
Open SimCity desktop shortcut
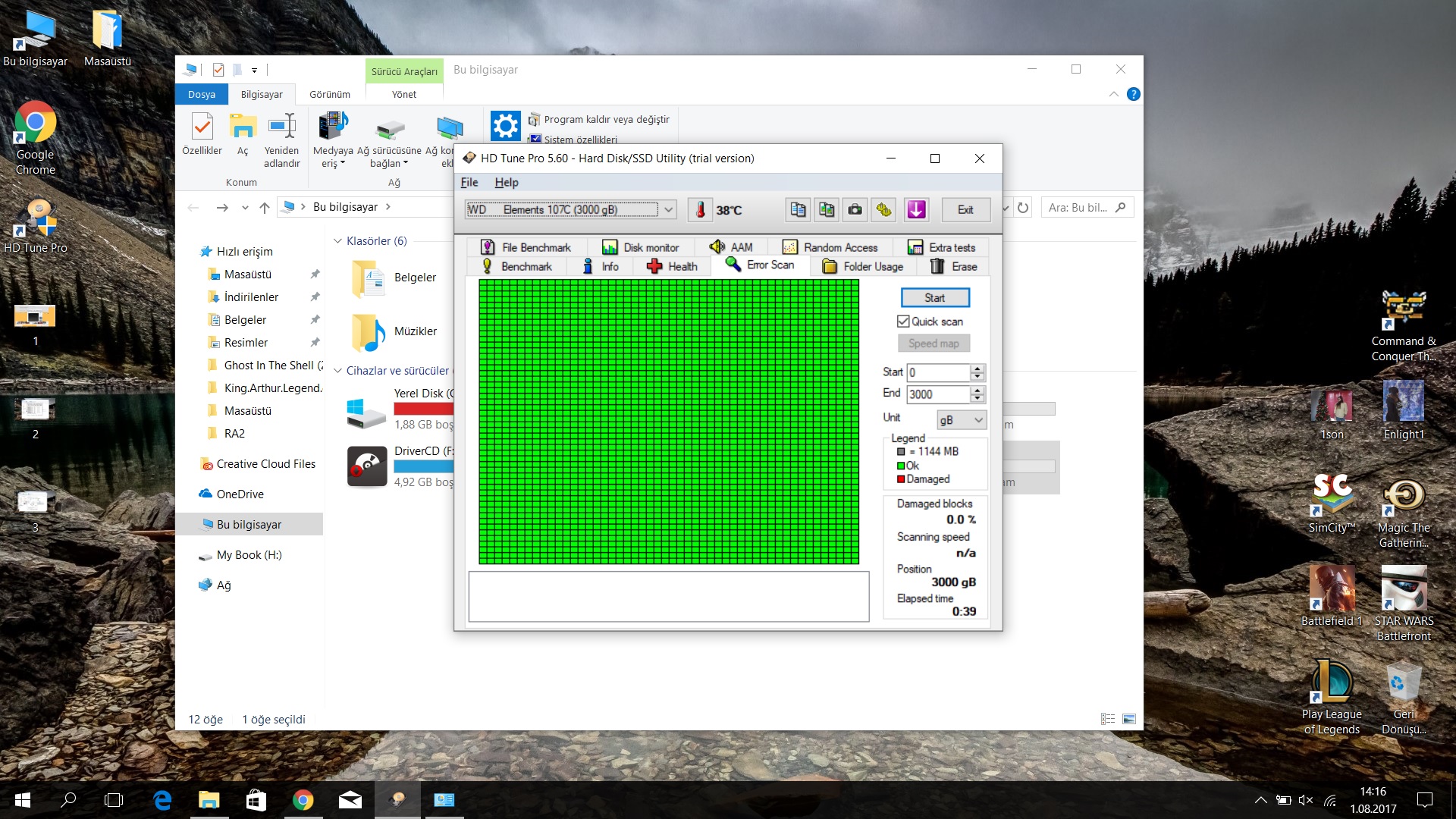tap(1332, 503)
